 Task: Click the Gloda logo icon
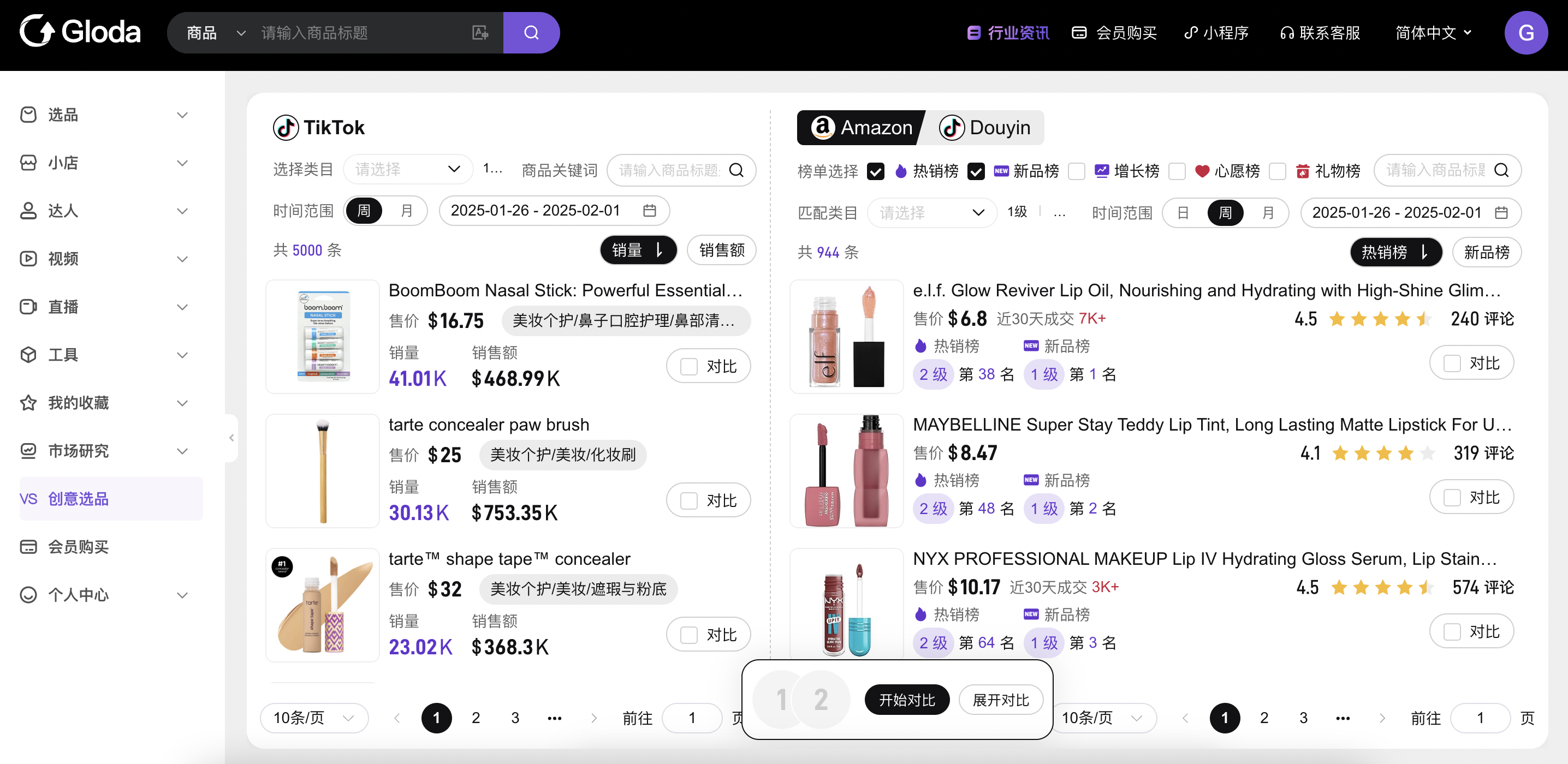(35, 31)
